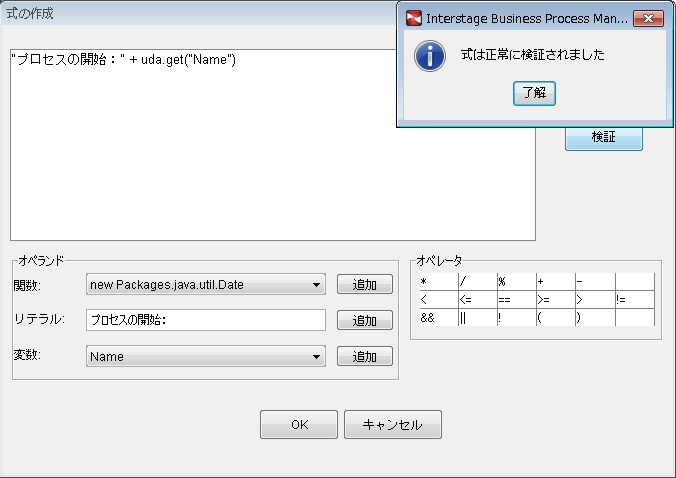Insert the ! logical NOT operator
The width and height of the screenshot is (676, 478).
pos(516,318)
